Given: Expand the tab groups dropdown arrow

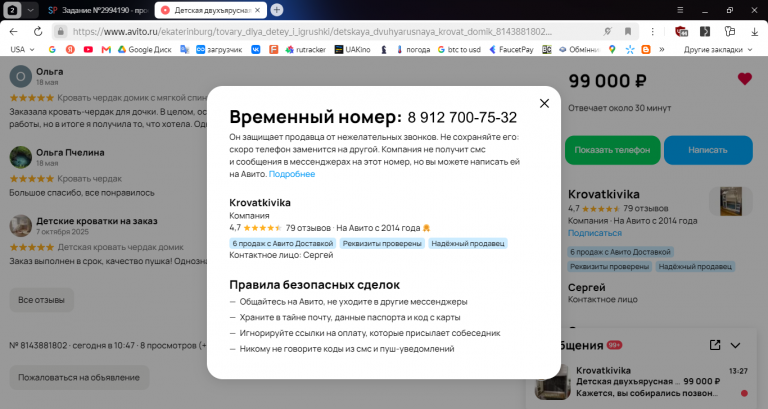Looking at the screenshot, I should coord(30,10).
